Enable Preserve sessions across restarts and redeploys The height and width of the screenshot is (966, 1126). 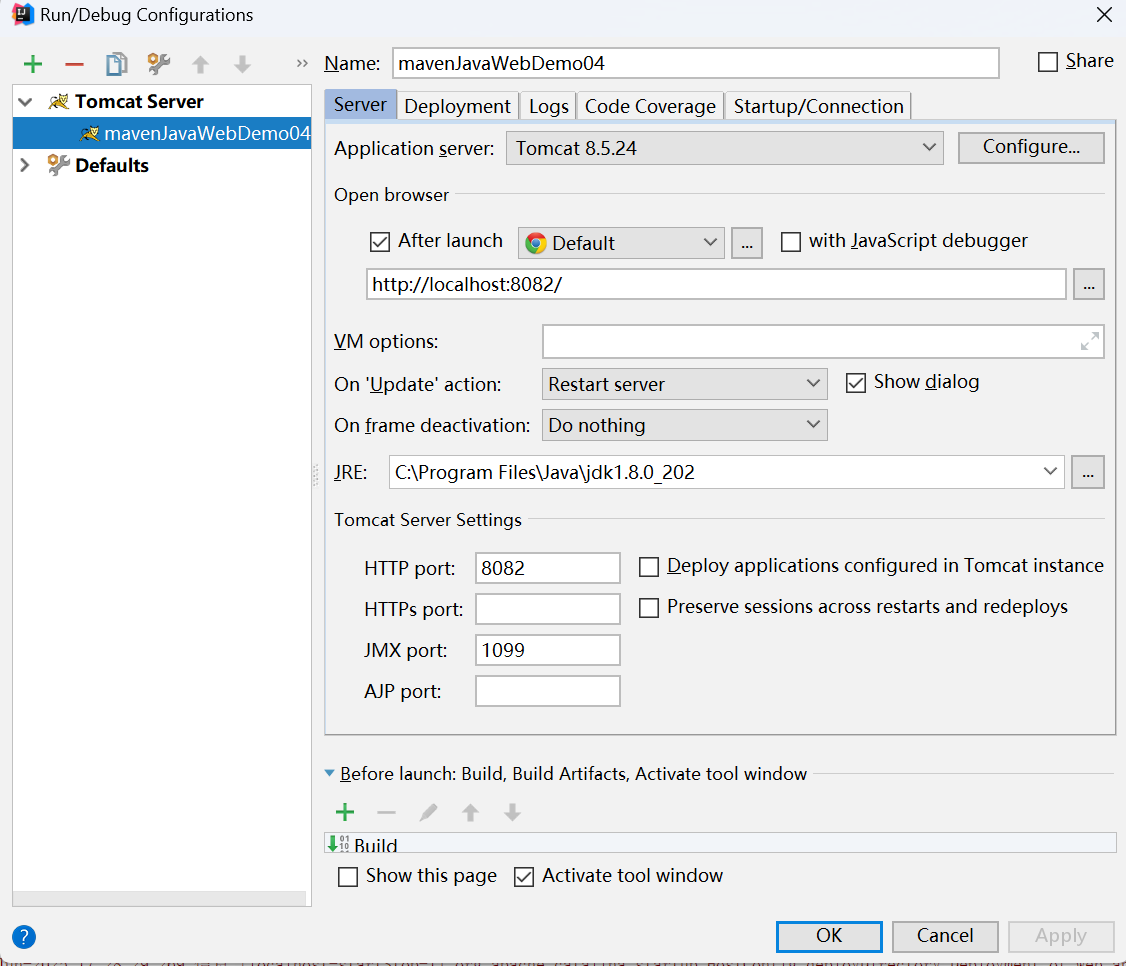[x=648, y=608]
